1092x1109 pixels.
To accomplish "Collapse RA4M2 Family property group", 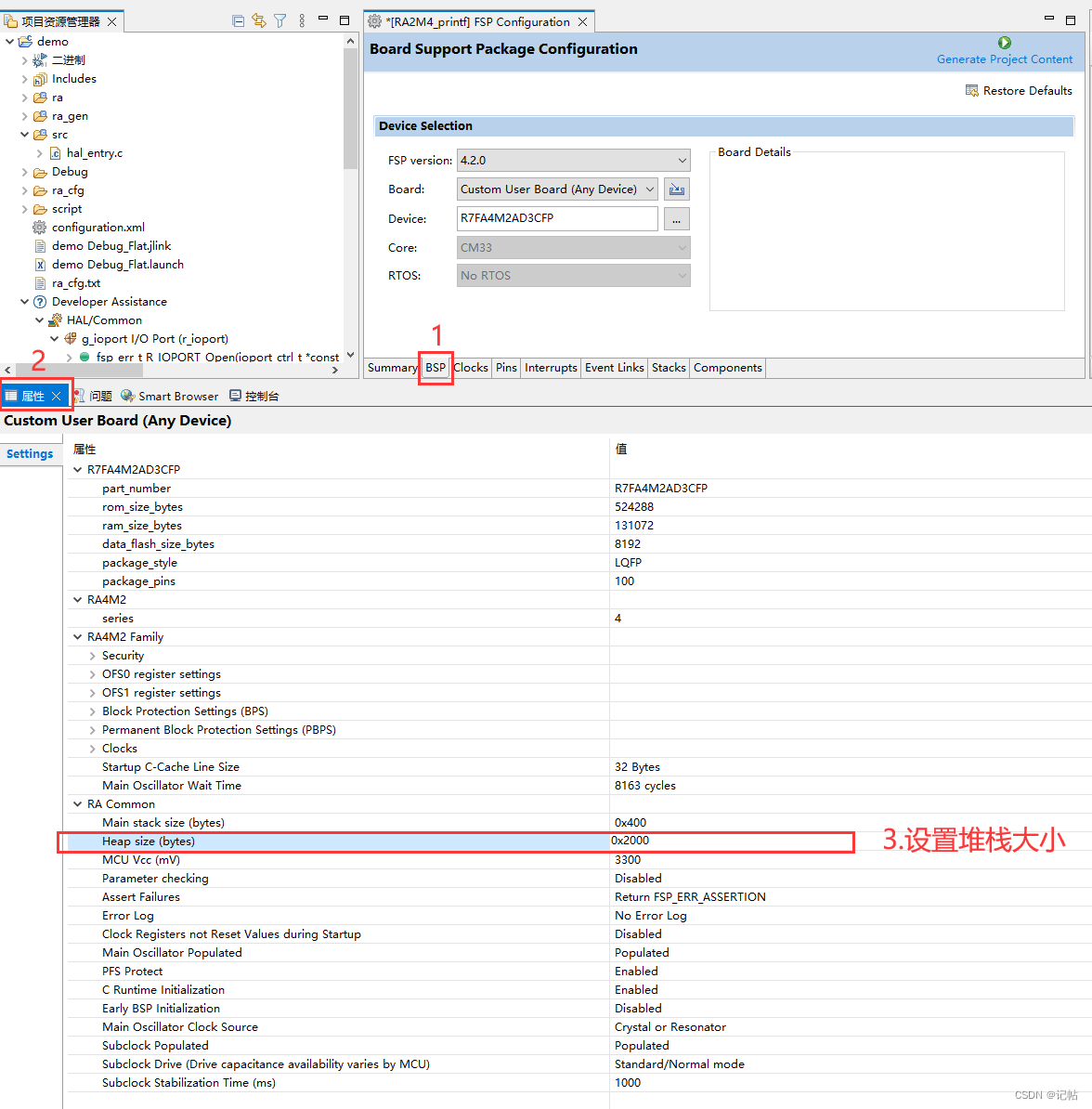I will click(78, 637).
